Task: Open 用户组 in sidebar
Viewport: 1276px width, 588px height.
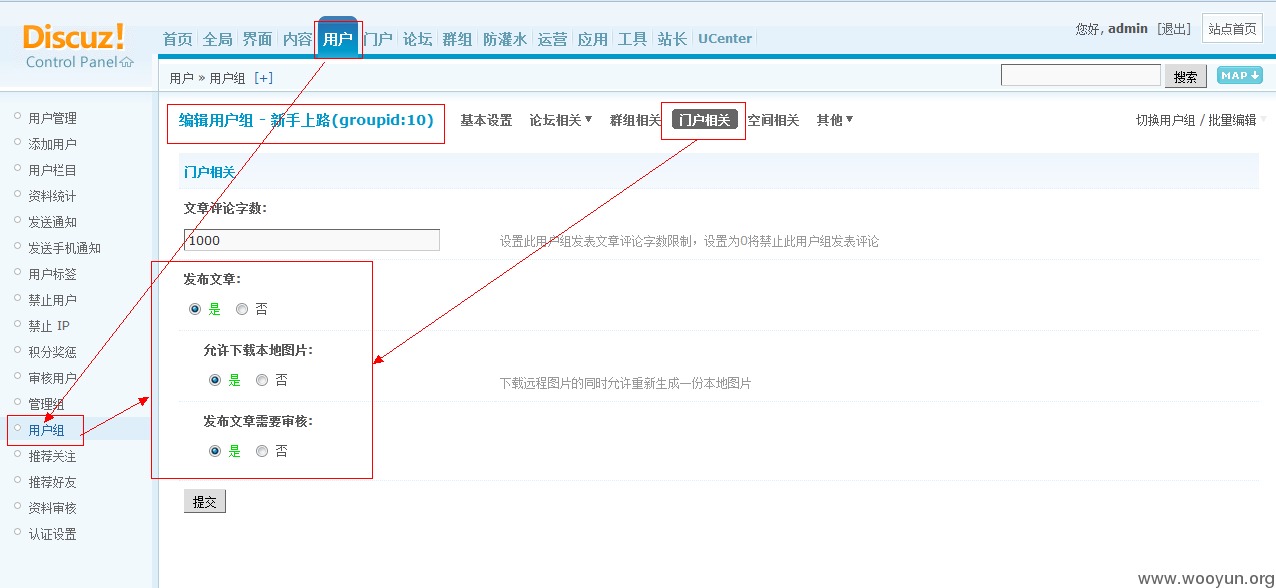Action: pos(46,430)
